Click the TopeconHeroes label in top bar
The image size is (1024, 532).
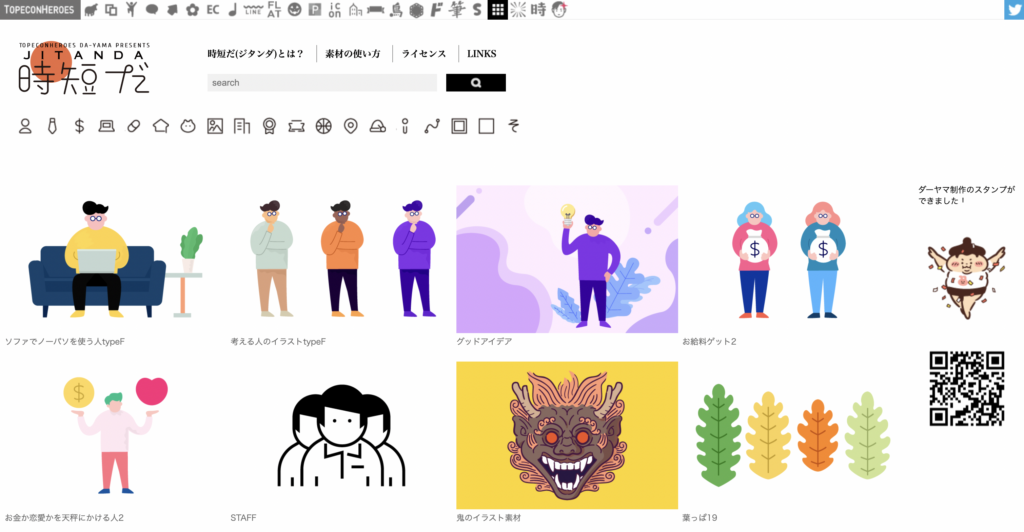39,10
